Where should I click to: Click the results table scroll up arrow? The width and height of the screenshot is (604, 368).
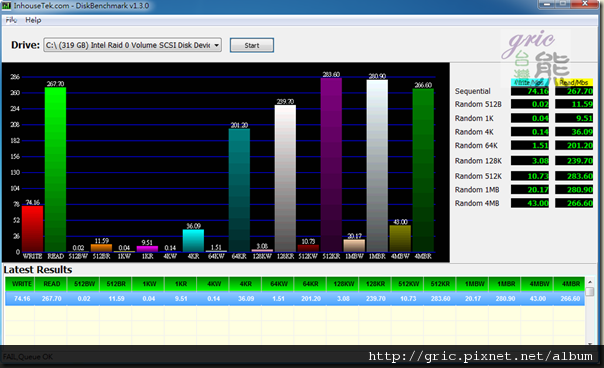pos(589,282)
